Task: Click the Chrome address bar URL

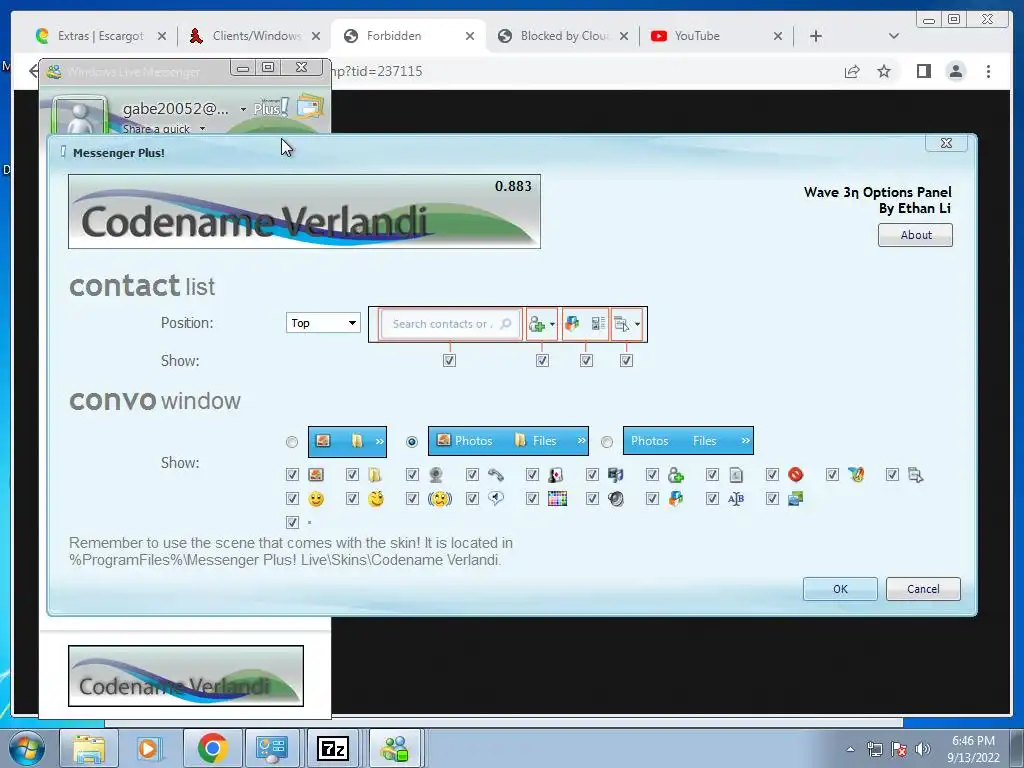Action: pos(377,71)
